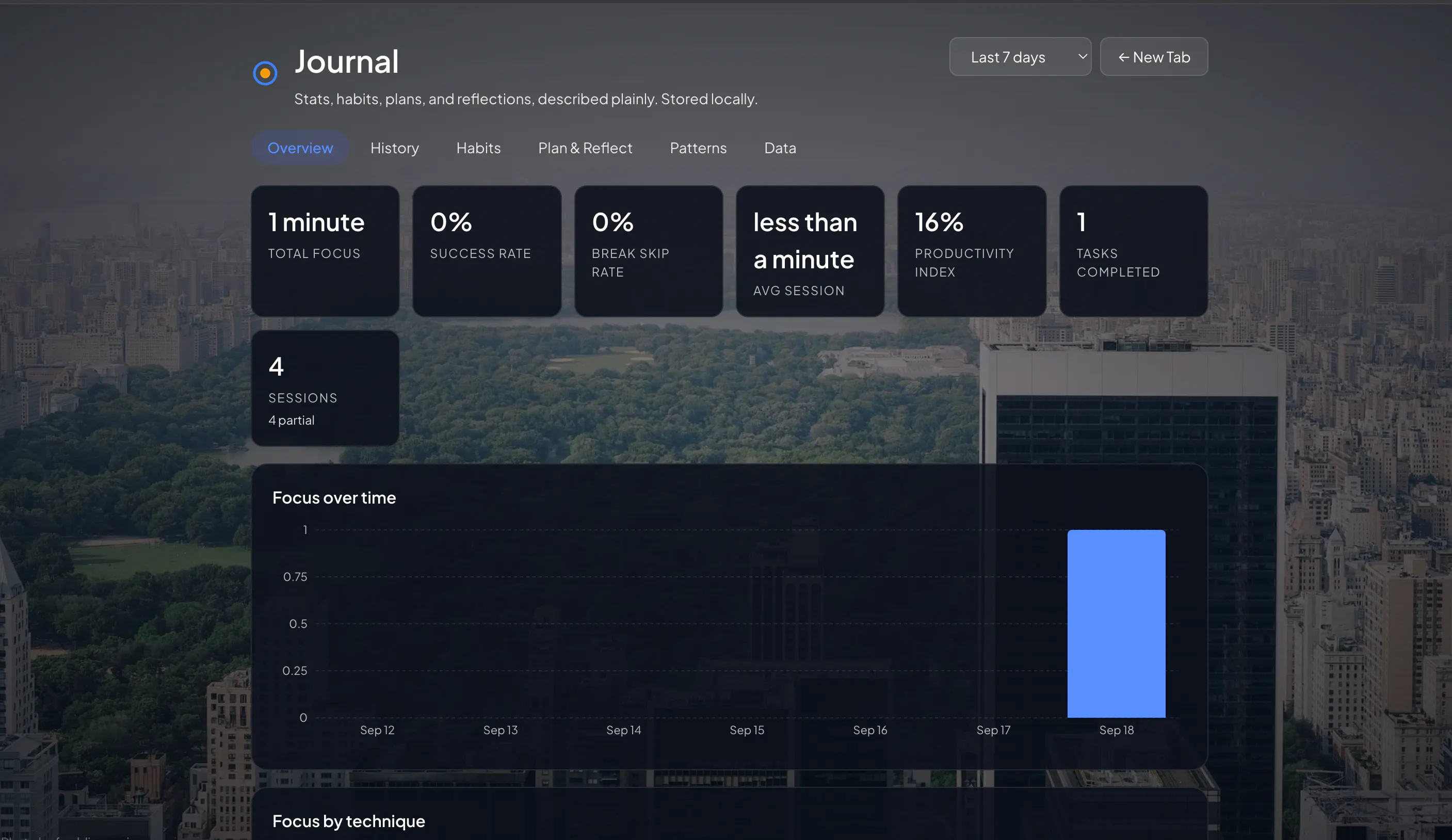Screen dimensions: 1452x840
Task: Click the "1 minute" total focus value
Action: click(x=316, y=222)
